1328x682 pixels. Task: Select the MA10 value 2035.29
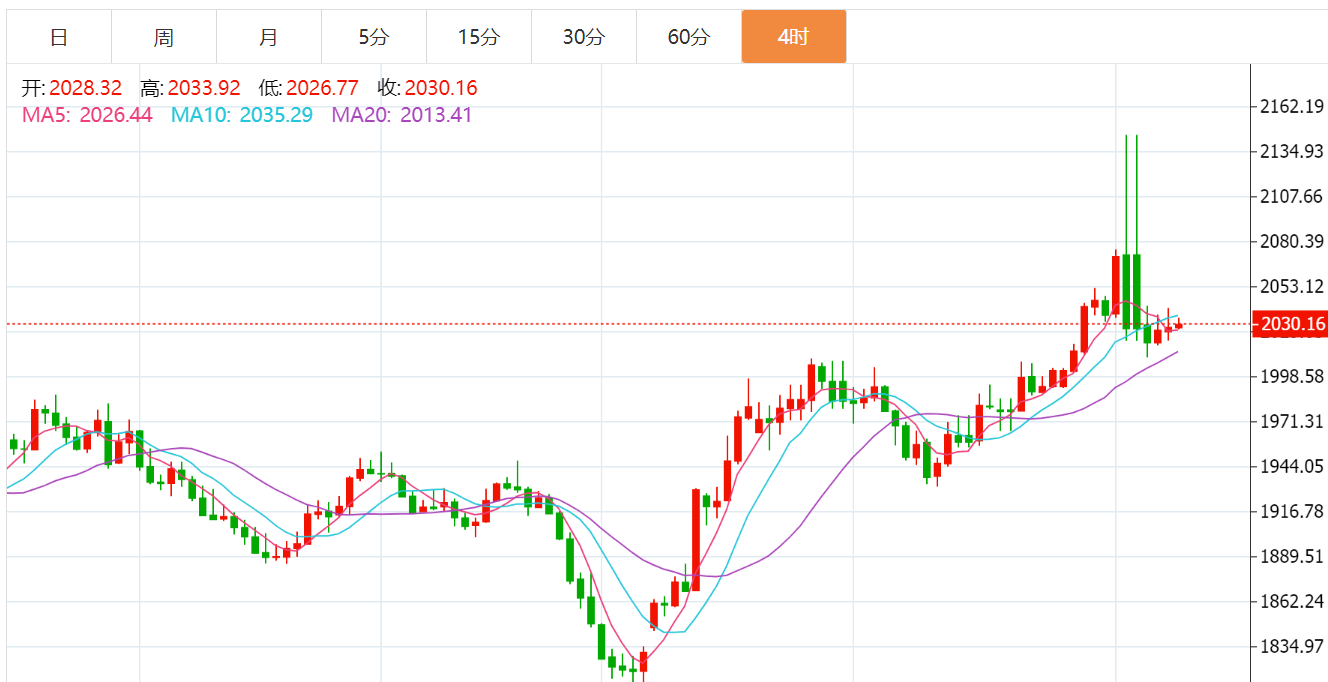276,115
